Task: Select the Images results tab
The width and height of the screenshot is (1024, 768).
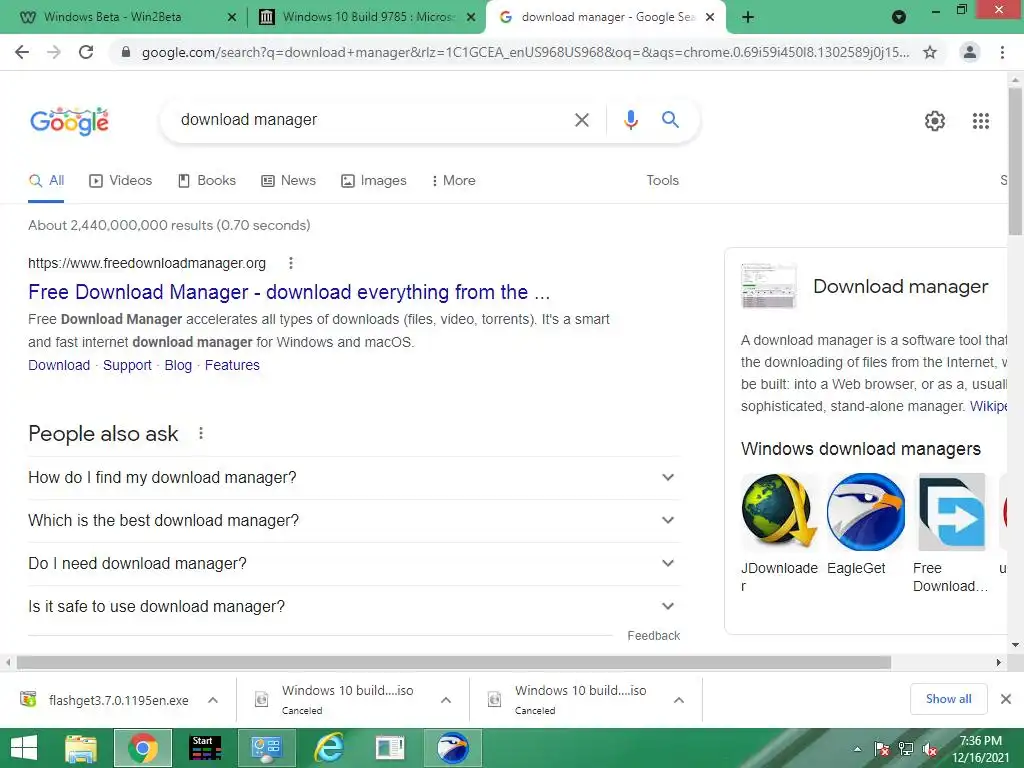Action: coord(374,181)
